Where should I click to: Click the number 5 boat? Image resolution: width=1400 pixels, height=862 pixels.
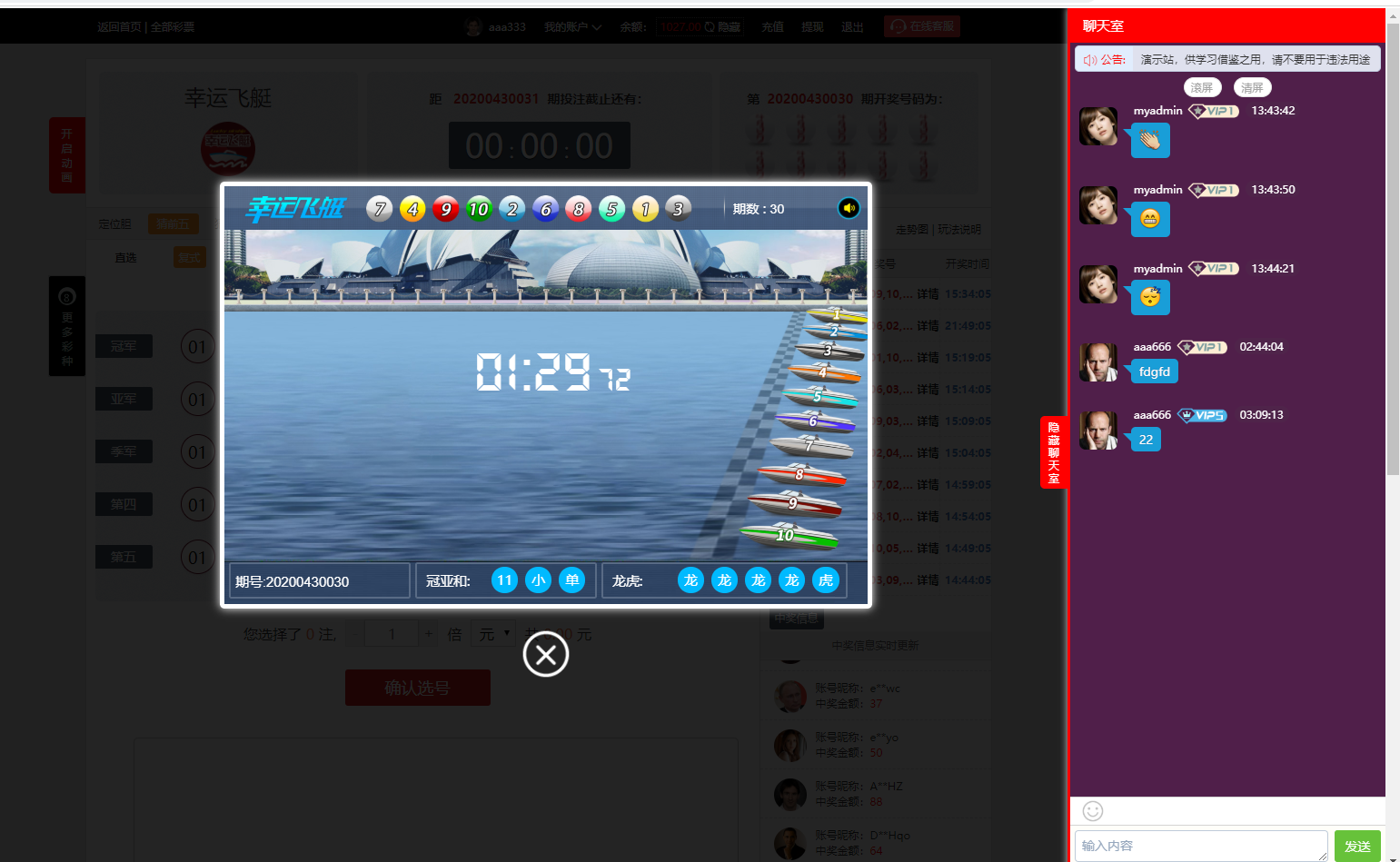tap(820, 396)
